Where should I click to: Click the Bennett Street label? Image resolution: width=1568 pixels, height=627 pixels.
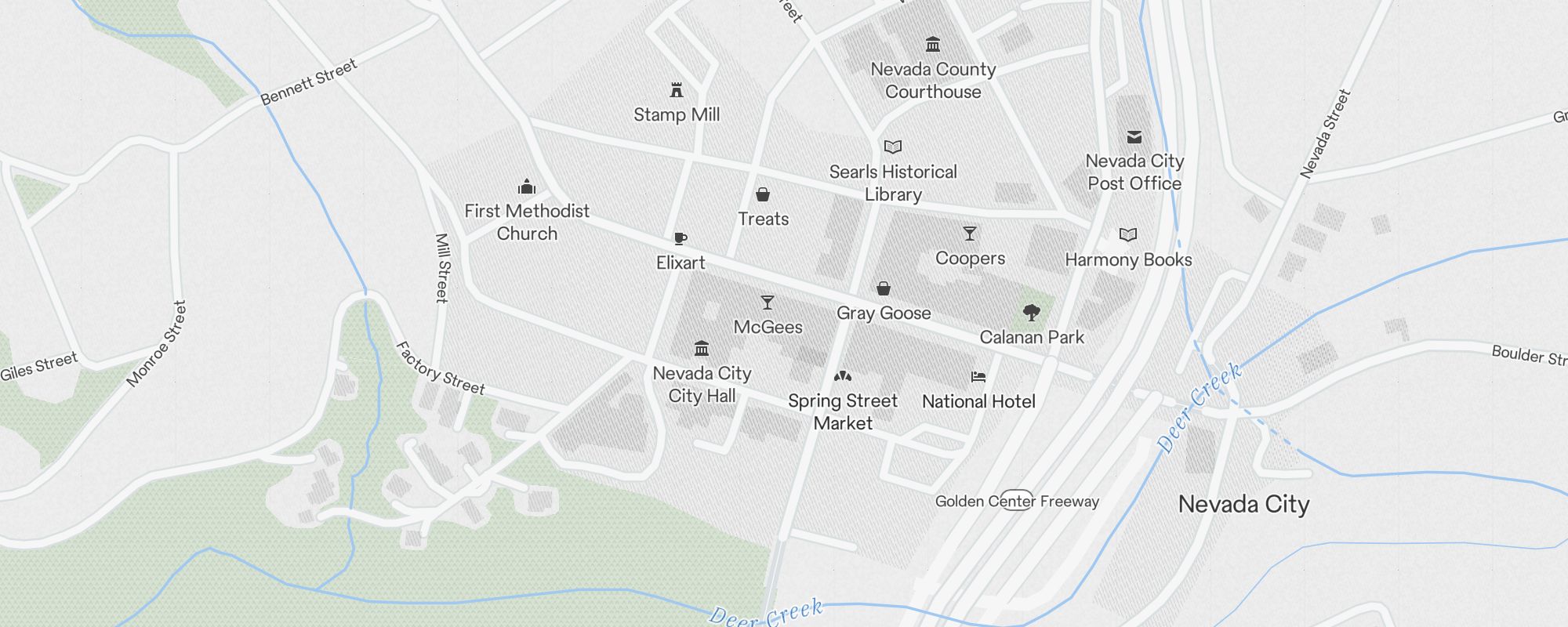(309, 82)
